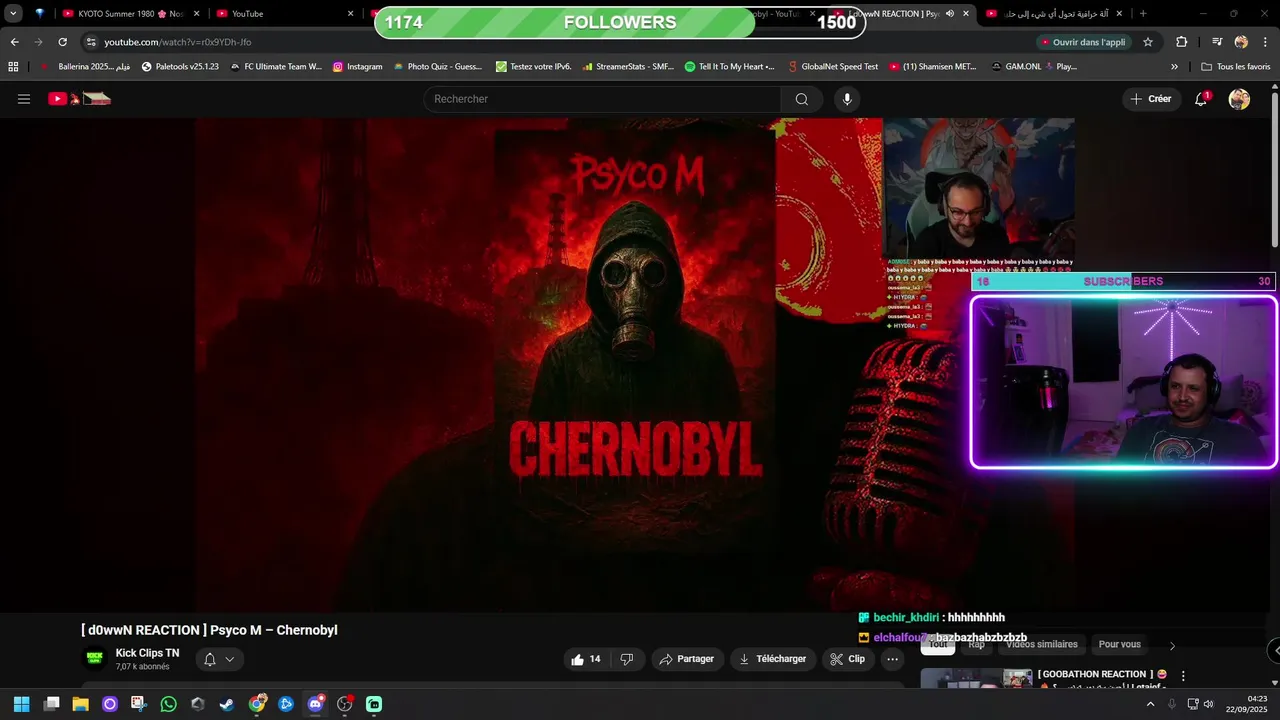Viewport: 1280px width, 720px height.
Task: Click the Partager button
Action: click(x=686, y=659)
